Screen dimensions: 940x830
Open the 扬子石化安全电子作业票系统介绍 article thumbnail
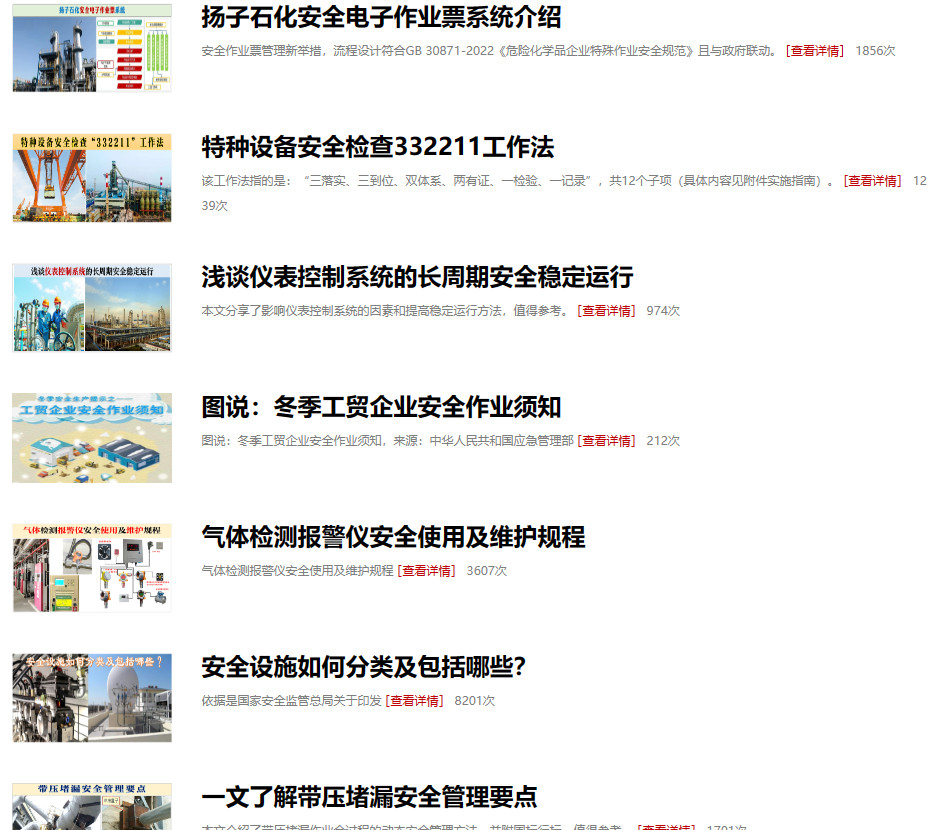[92, 48]
